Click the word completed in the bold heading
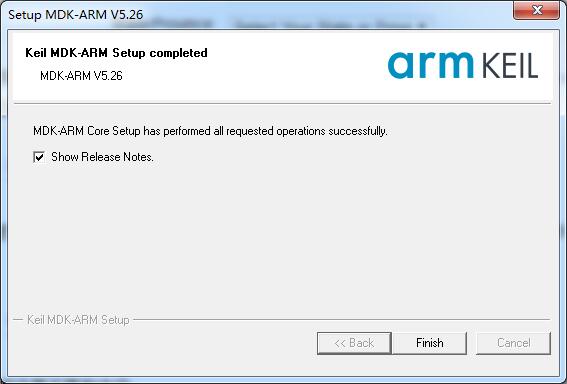Viewport: 567px width, 384px height. pos(179,53)
